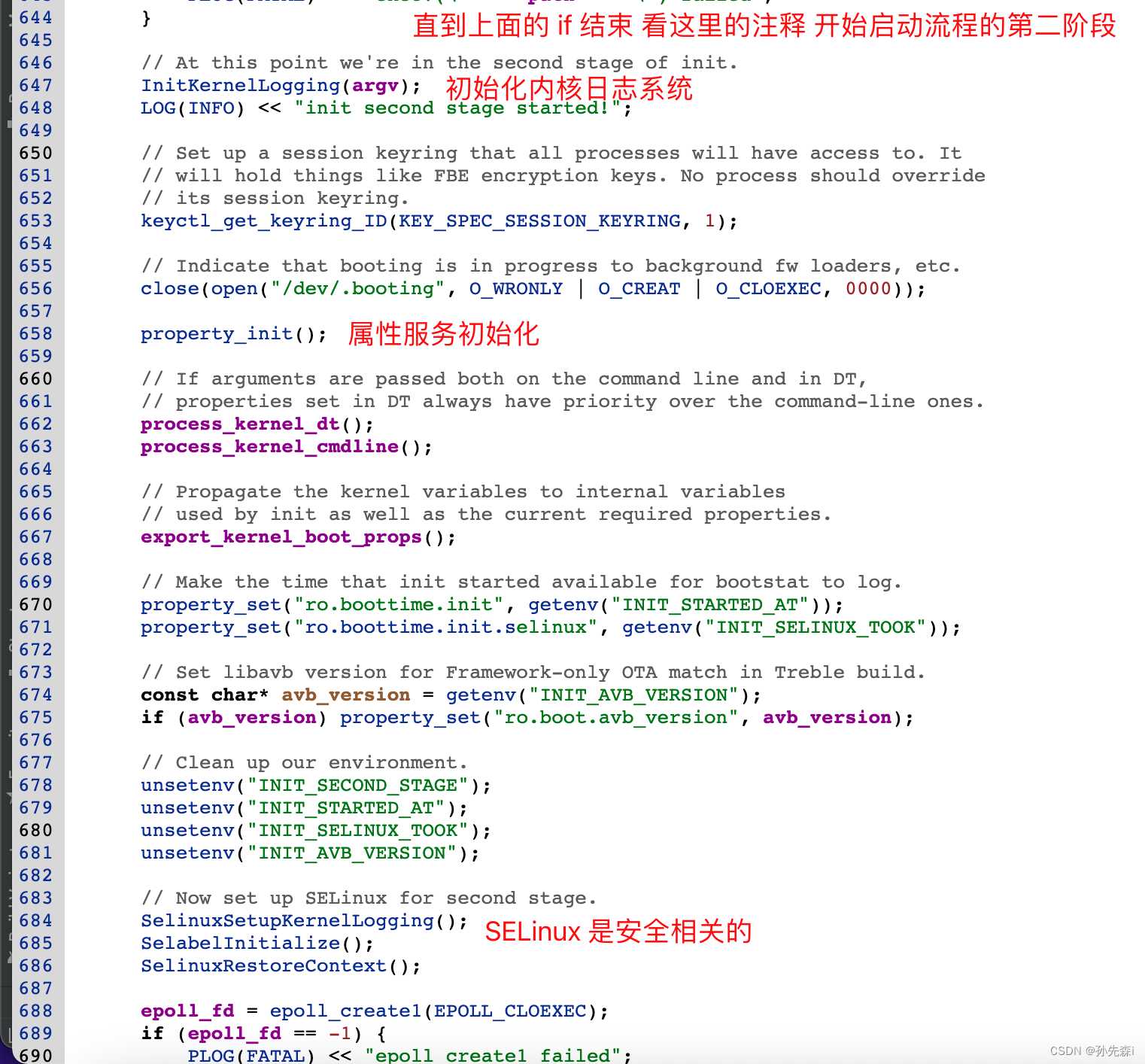
Task: Click comment "Clean up our environment."
Action: click(x=305, y=763)
